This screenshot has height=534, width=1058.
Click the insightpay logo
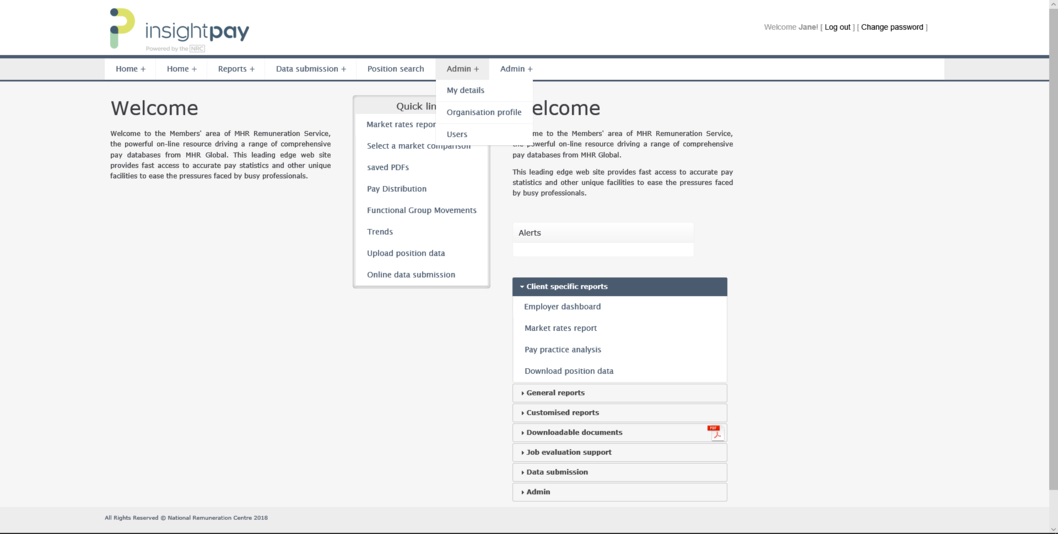pos(180,29)
